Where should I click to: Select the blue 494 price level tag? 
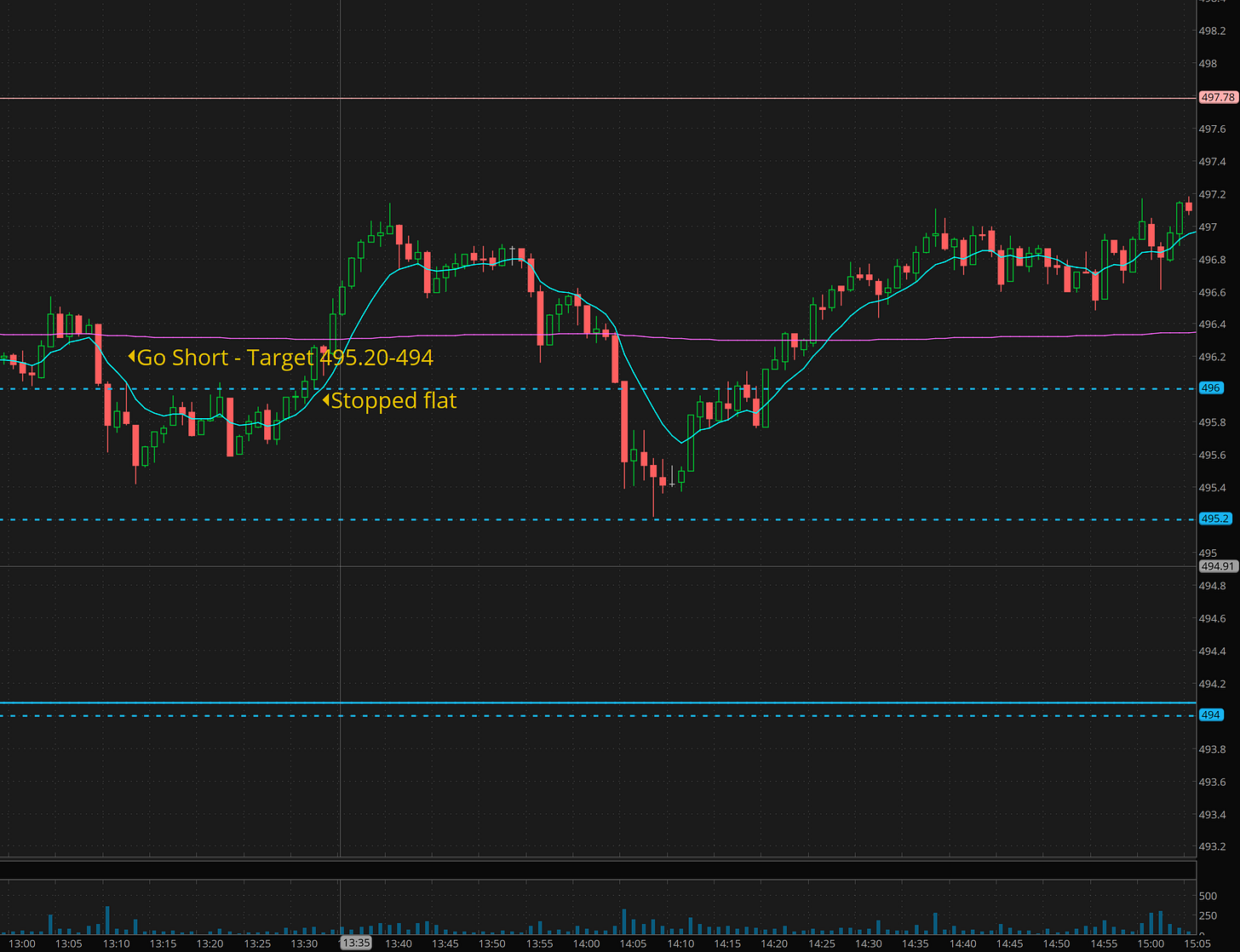click(x=1210, y=715)
